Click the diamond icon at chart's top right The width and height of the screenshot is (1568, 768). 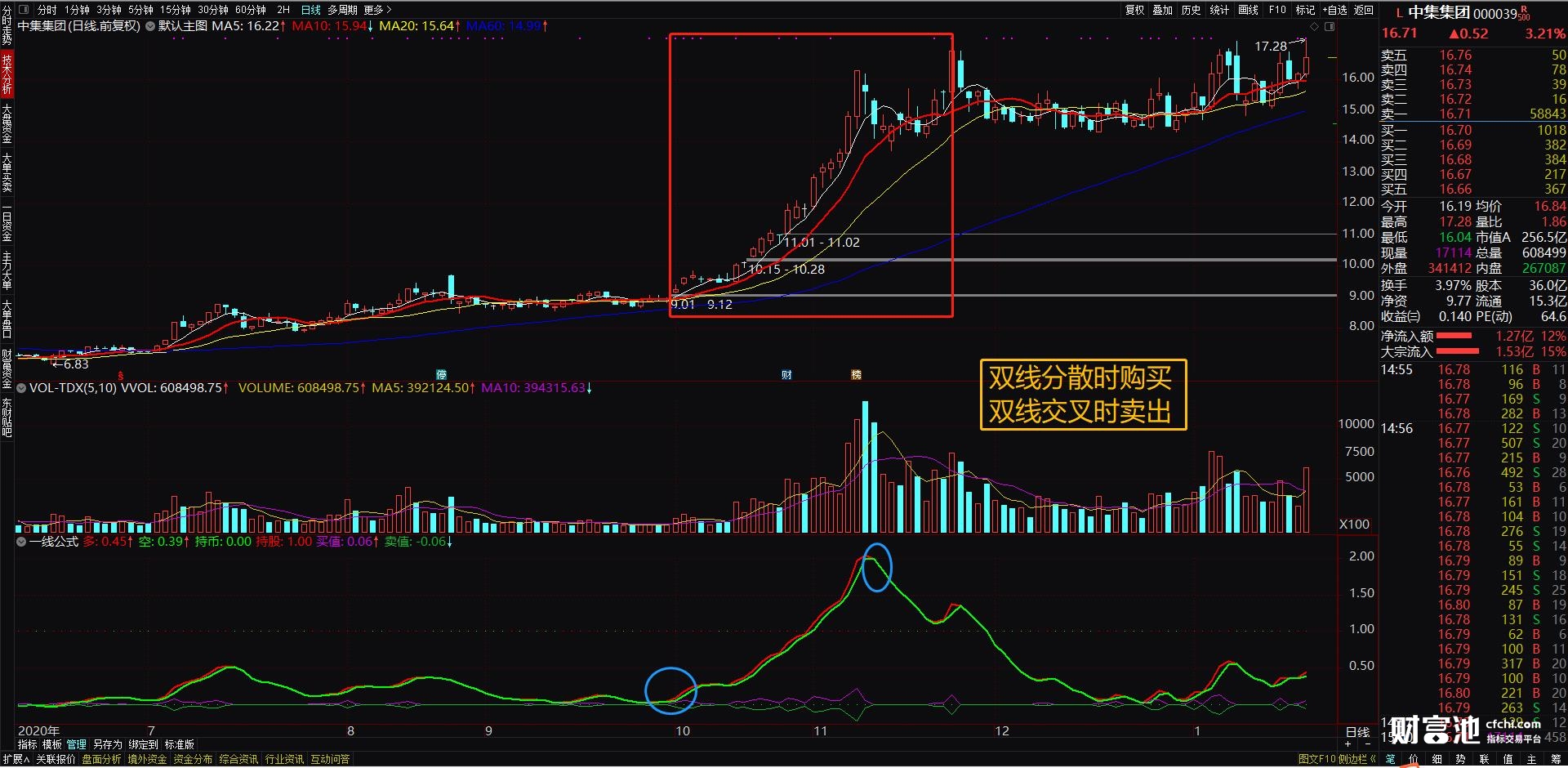click(x=1314, y=26)
